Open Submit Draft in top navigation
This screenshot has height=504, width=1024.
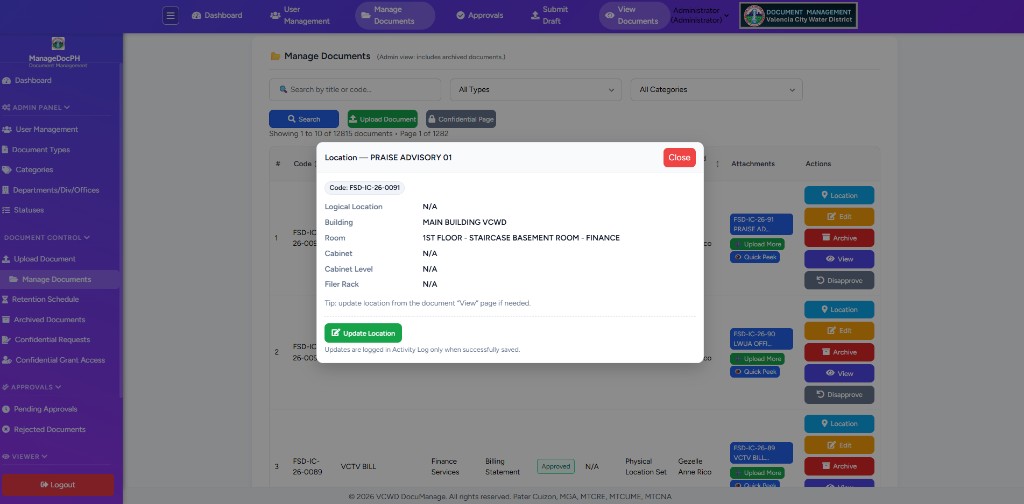click(x=550, y=16)
